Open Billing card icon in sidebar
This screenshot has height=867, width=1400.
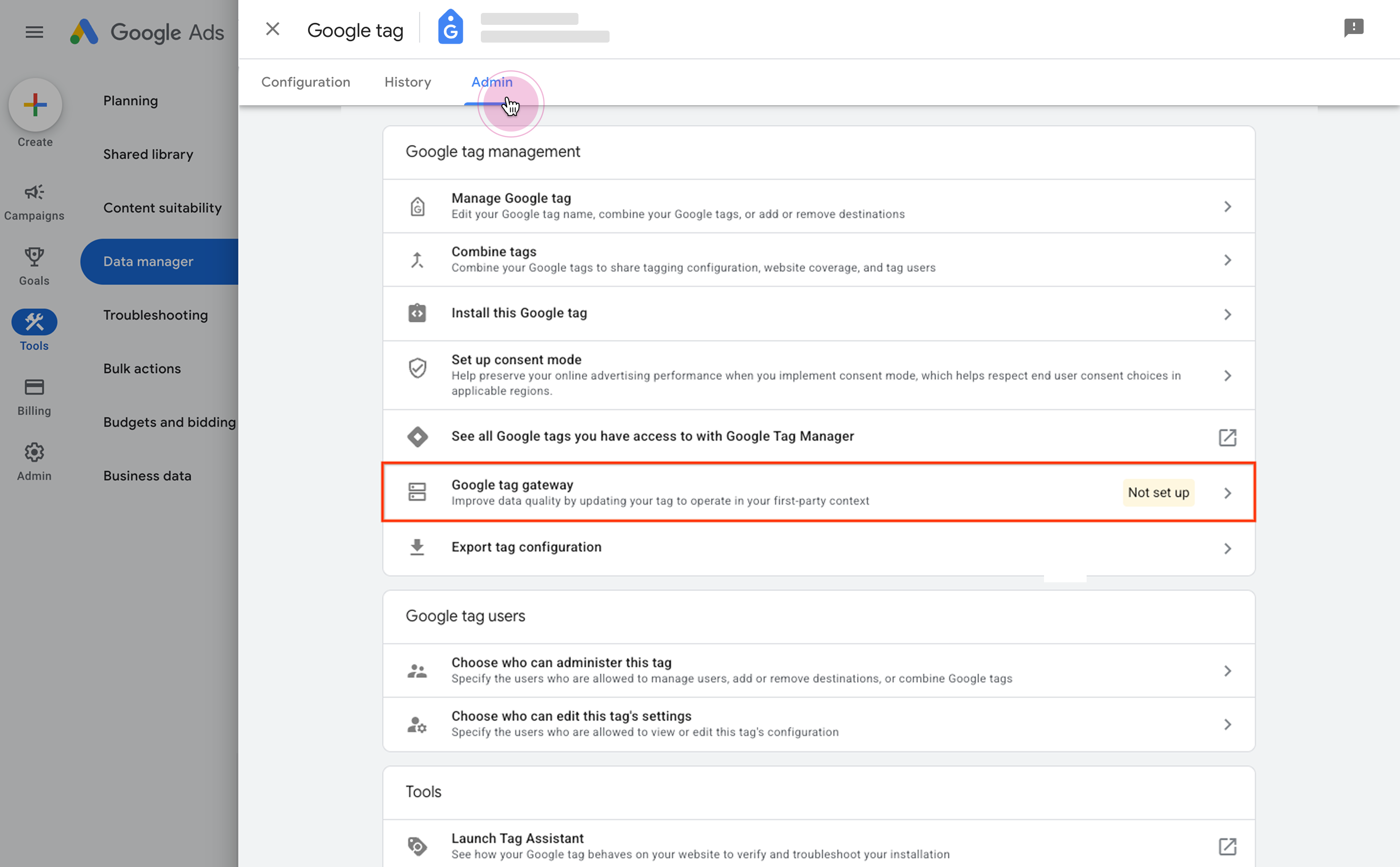coord(34,387)
